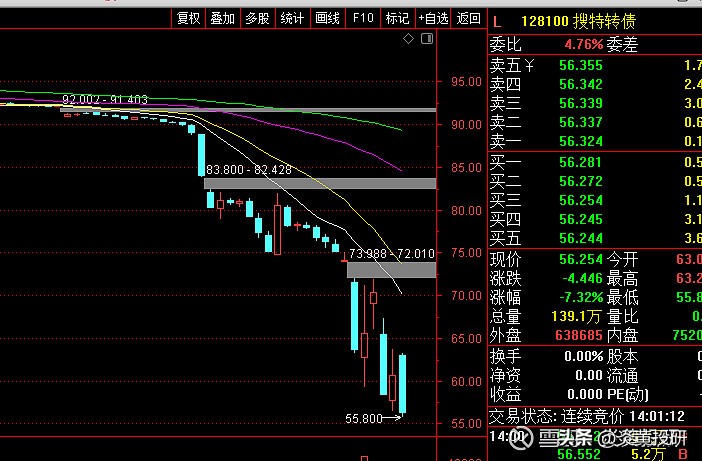Click 涨跌 value -4.446
Image resolution: width=702 pixels, height=461 pixels.
582,278
